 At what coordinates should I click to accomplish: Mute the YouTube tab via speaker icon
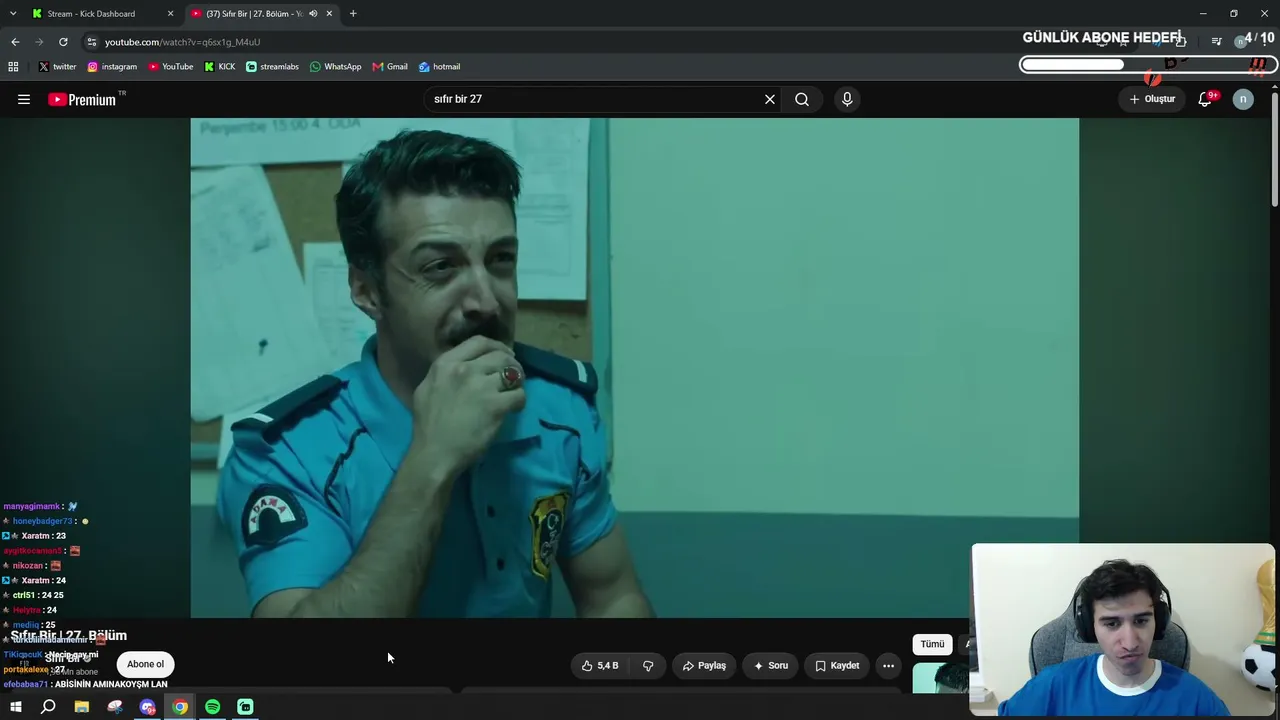[x=313, y=14]
